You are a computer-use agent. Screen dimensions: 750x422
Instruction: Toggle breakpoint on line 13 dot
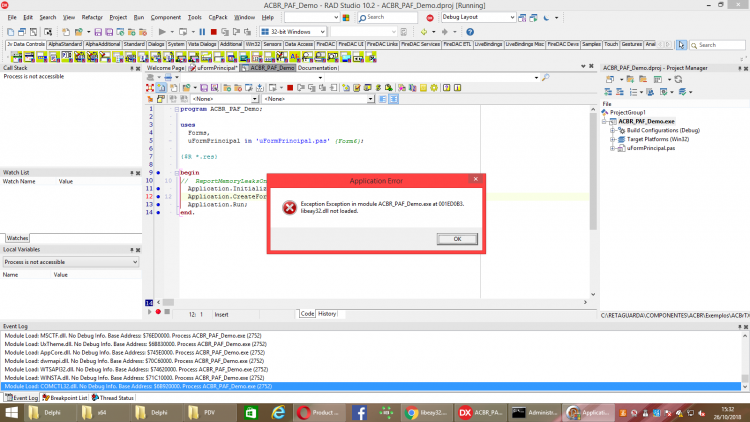click(x=158, y=204)
